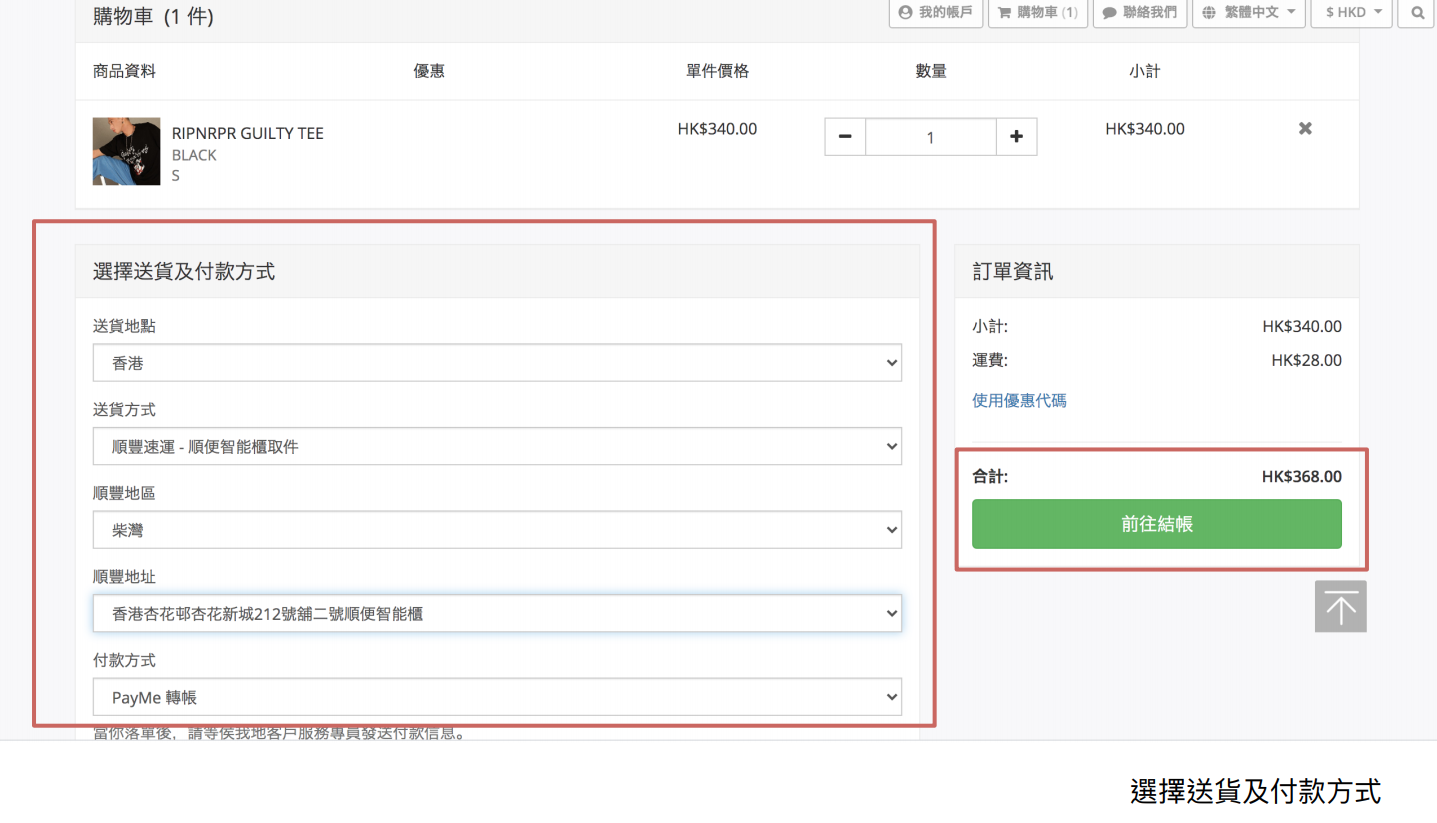Click the product thumbnail image
This screenshot has height=823, width=1437.
tap(126, 151)
